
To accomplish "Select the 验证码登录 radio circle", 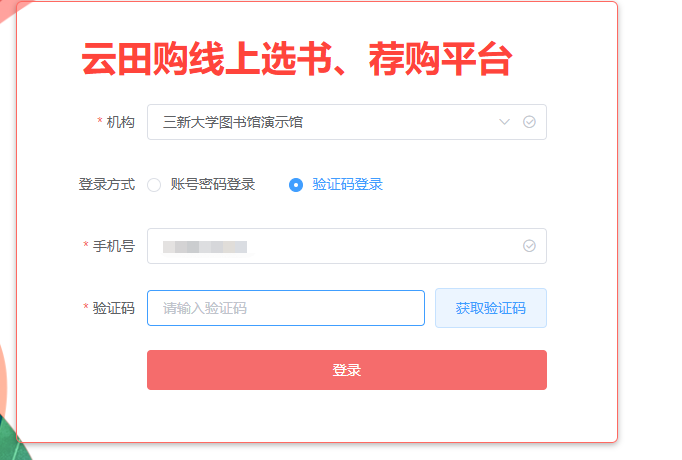I will (x=296, y=185).
